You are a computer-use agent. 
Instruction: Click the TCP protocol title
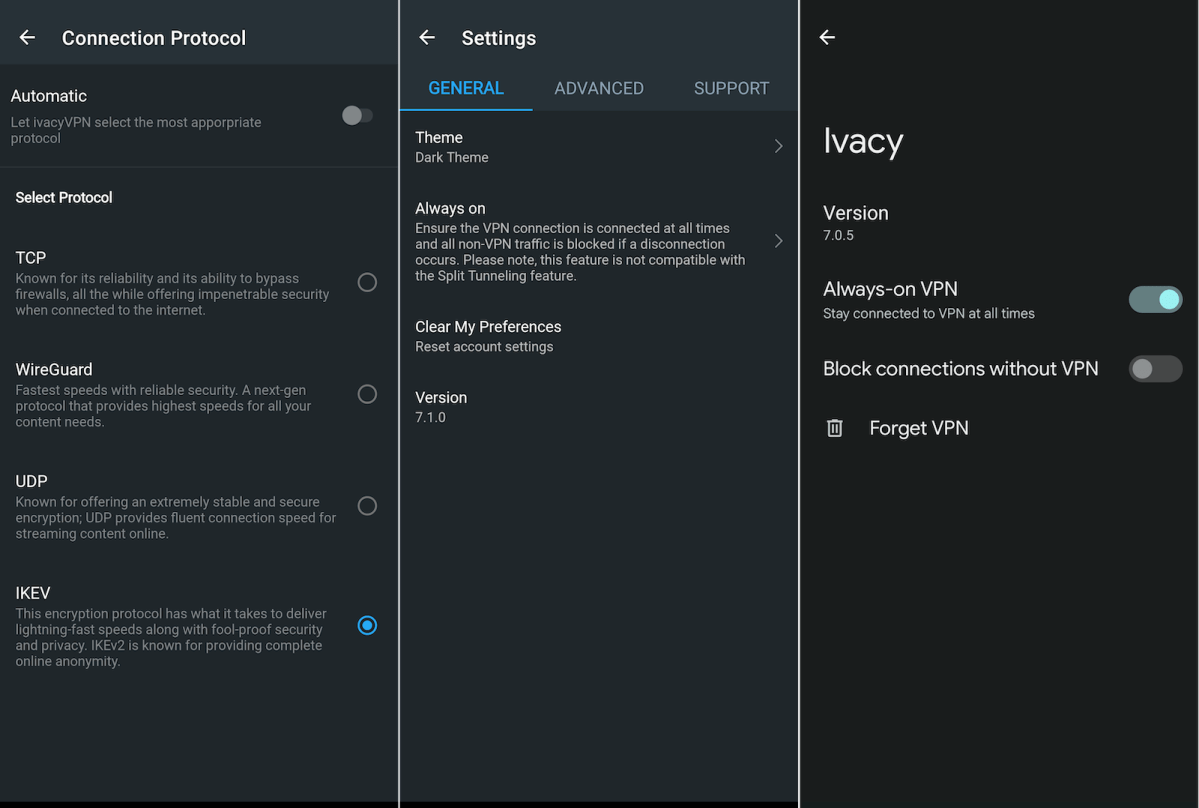pos(31,258)
